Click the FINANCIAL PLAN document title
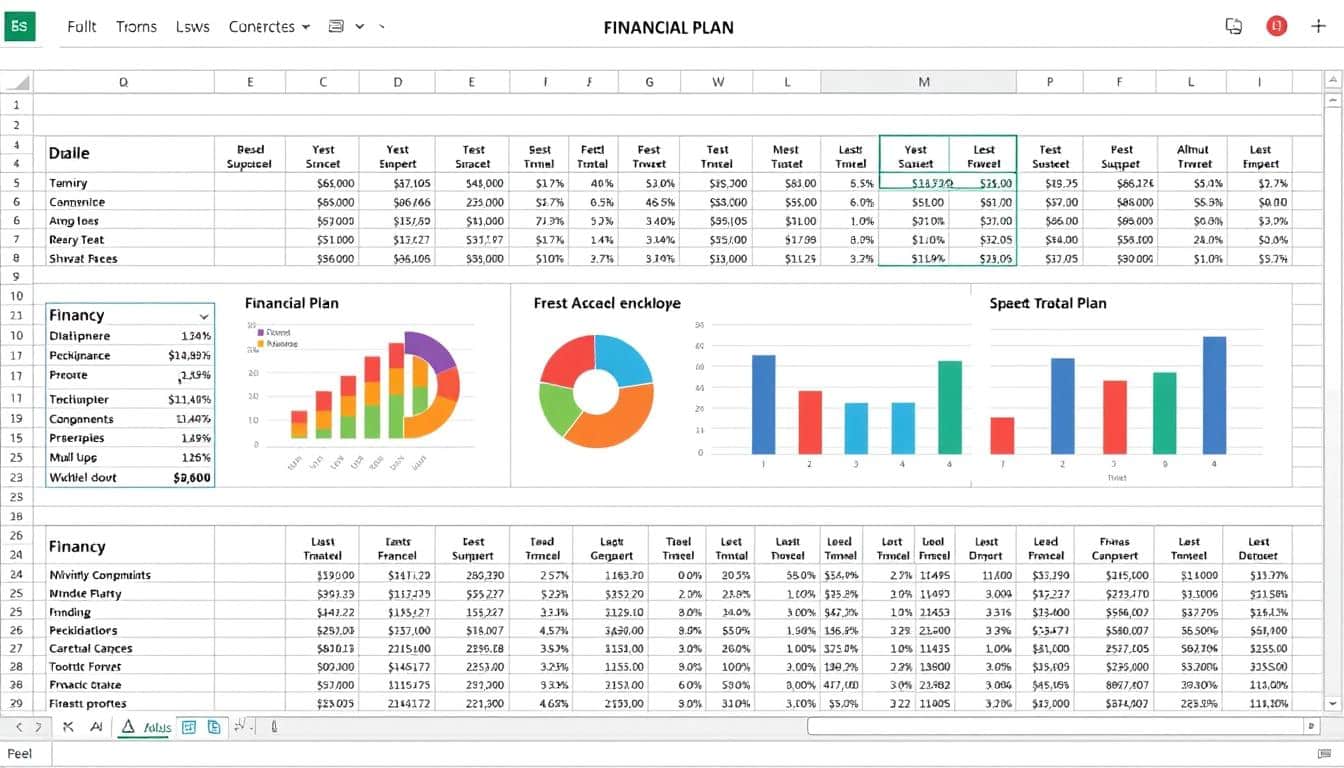The height and width of the screenshot is (768, 1344). tap(669, 27)
